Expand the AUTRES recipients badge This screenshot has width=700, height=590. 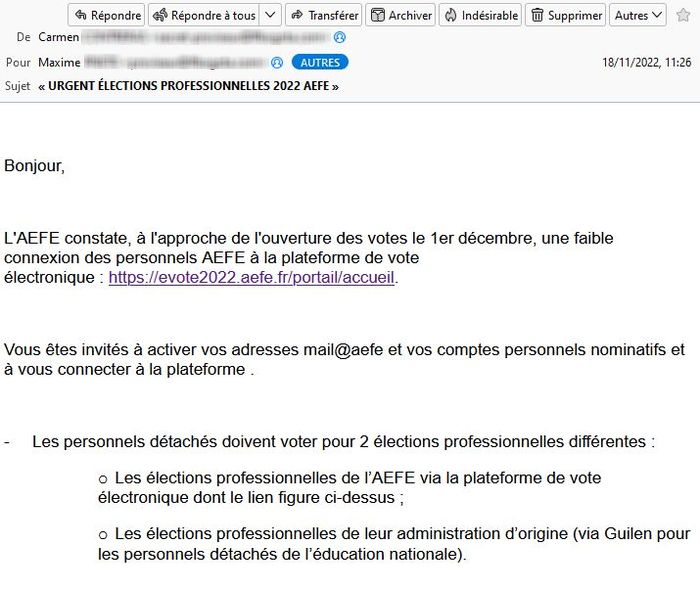point(320,62)
